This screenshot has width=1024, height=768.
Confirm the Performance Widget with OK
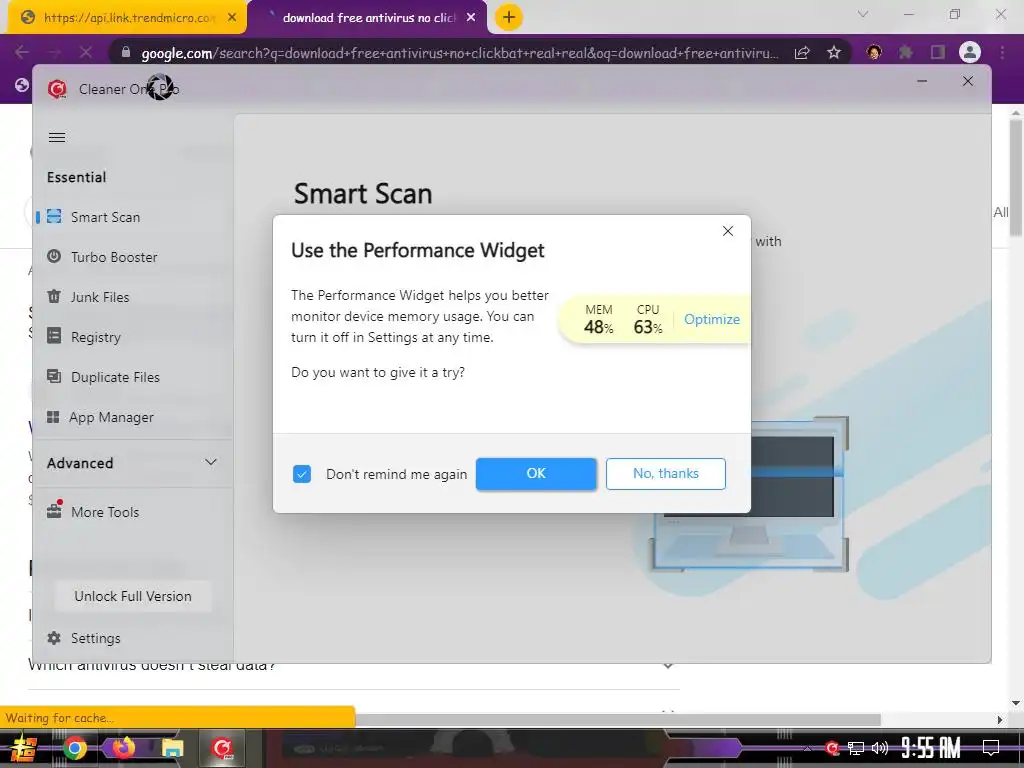(x=536, y=473)
